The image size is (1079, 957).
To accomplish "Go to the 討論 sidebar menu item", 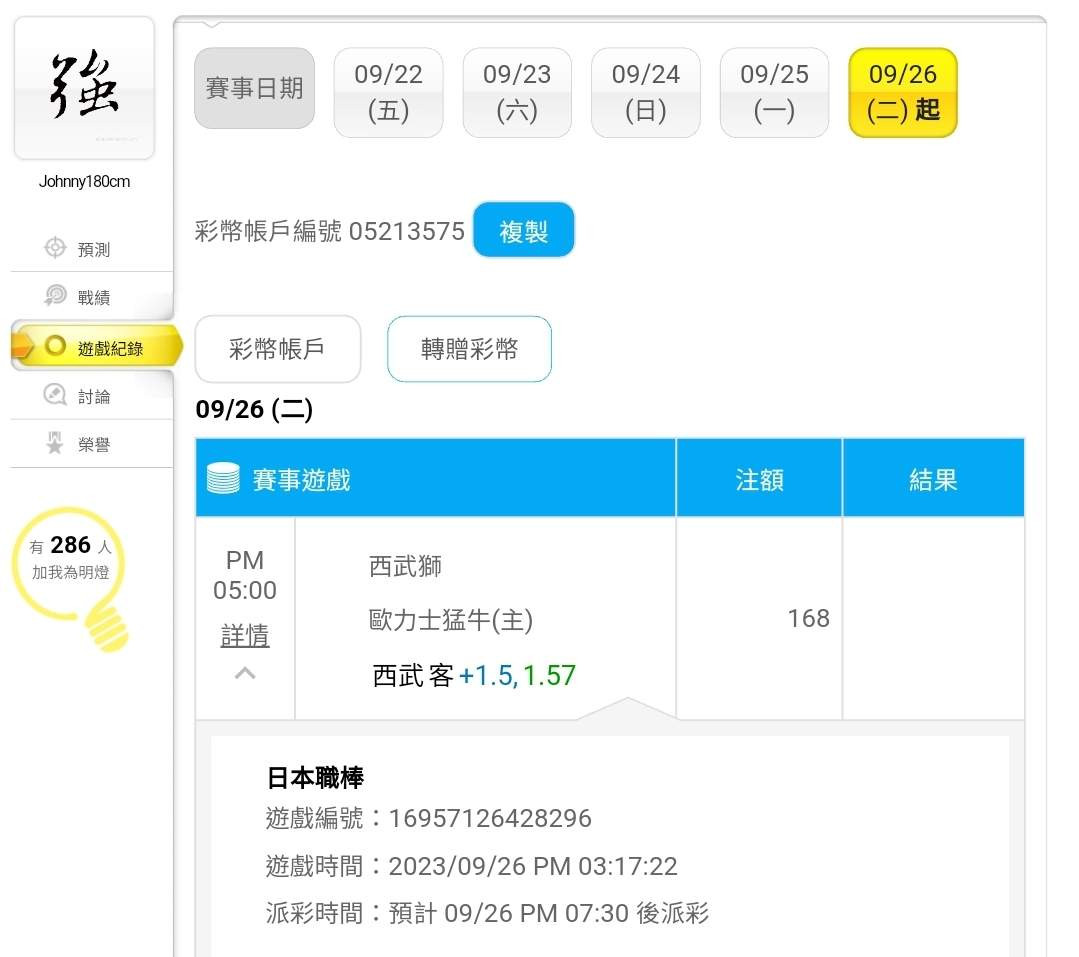I will pyautogui.click(x=92, y=396).
